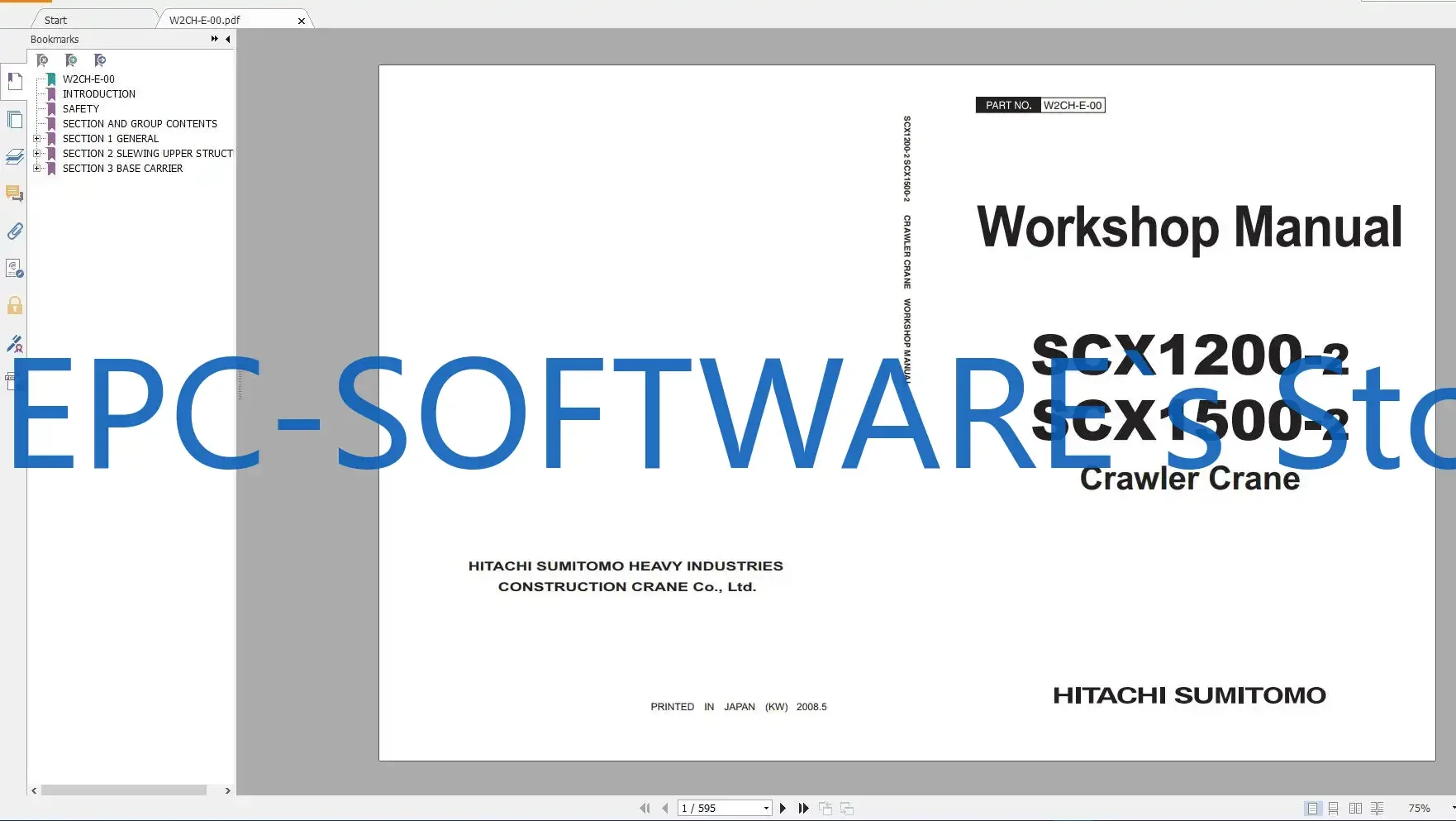This screenshot has width=1456, height=821.
Task: Click the bookmarks scroll left arrow
Action: (34, 790)
